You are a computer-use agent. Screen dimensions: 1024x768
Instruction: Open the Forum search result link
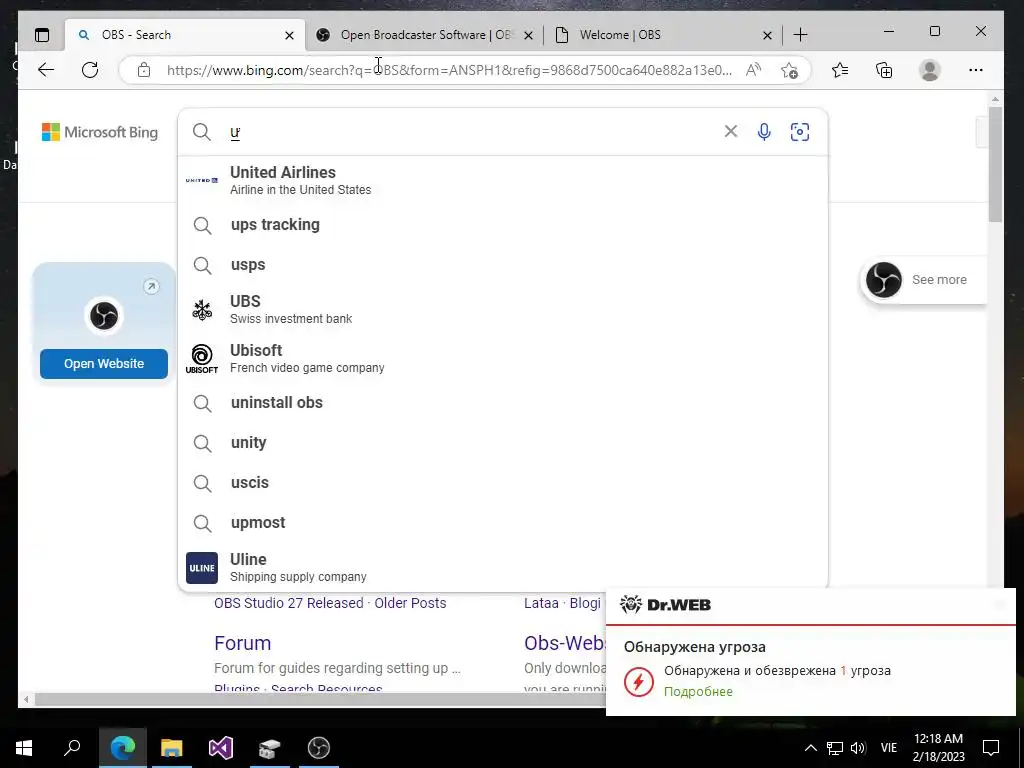pyautogui.click(x=242, y=643)
